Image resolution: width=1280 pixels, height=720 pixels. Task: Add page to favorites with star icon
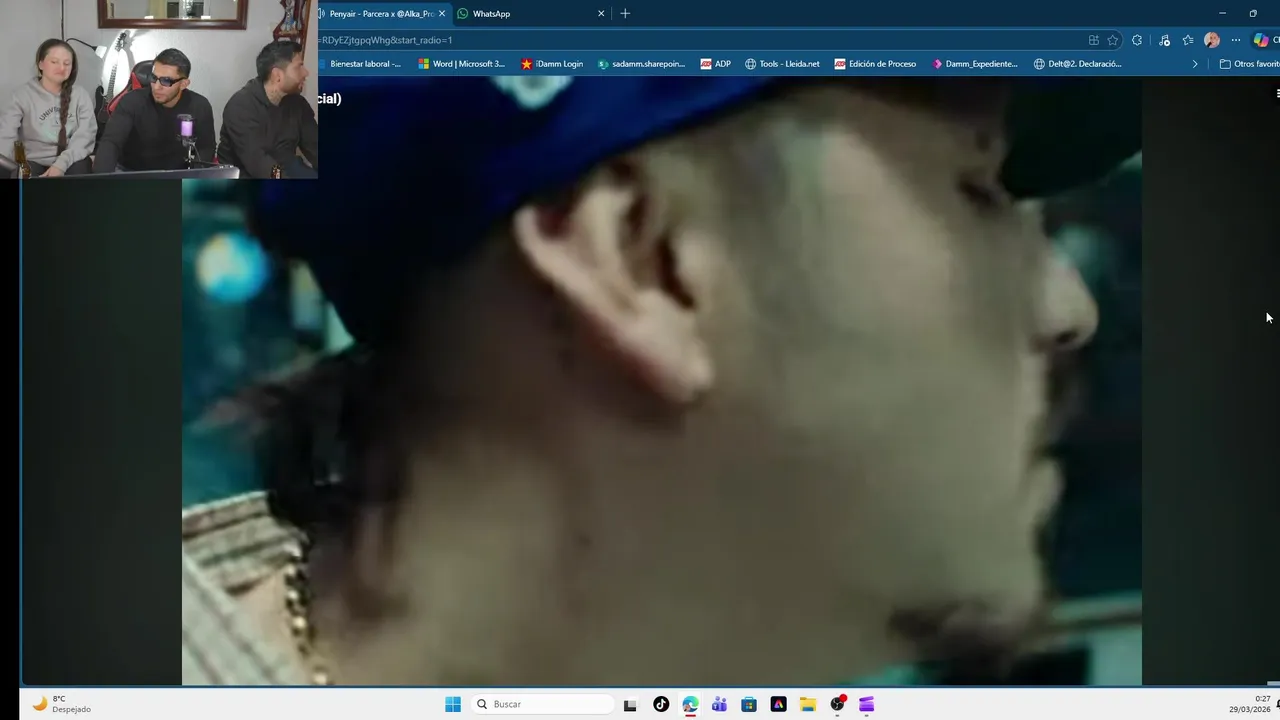click(1112, 40)
